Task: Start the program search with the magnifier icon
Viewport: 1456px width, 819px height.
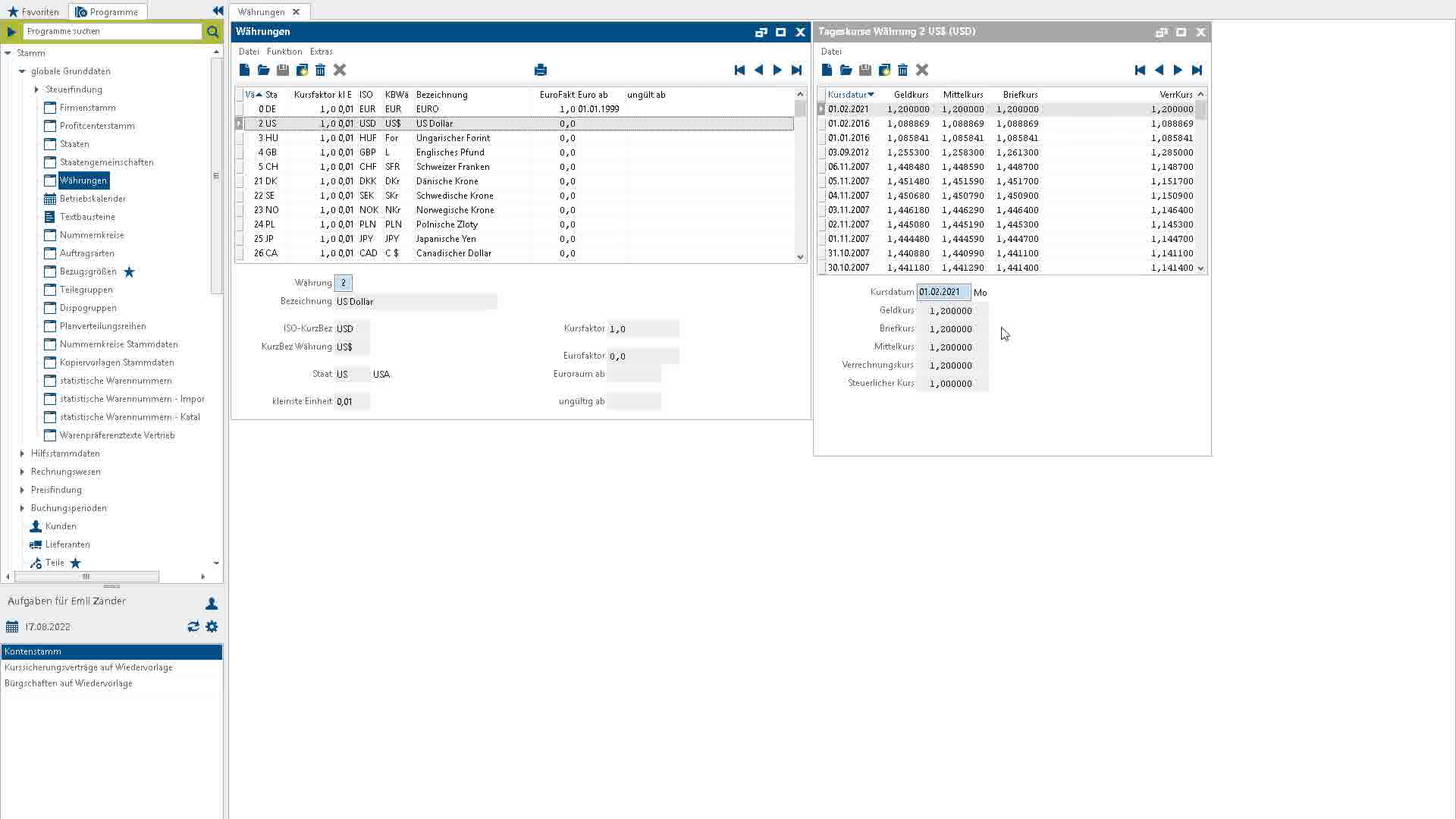Action: (x=213, y=31)
